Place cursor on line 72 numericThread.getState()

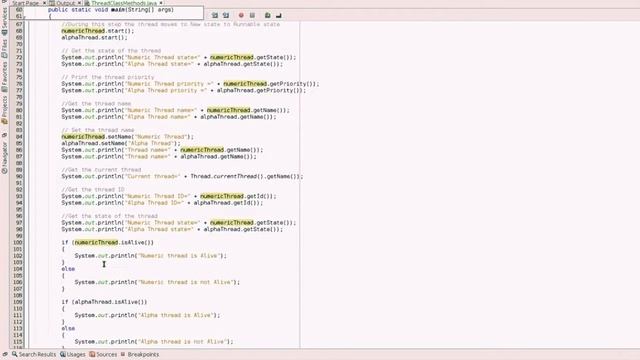click(250, 58)
